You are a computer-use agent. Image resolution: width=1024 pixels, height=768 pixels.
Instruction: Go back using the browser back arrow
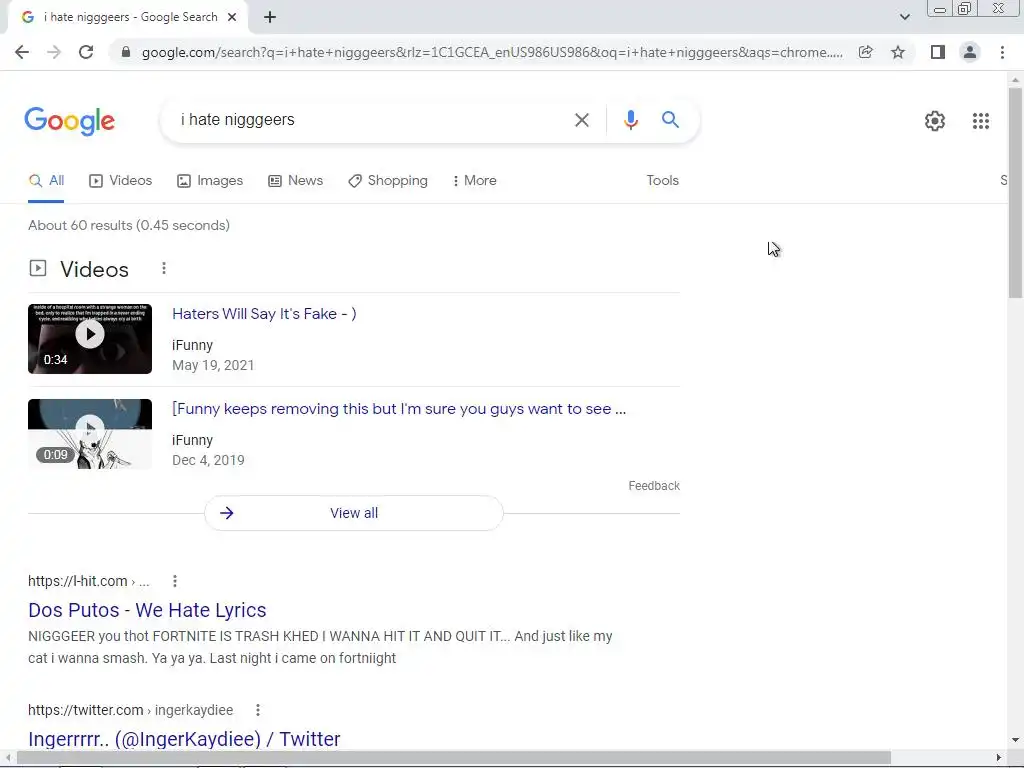click(22, 52)
